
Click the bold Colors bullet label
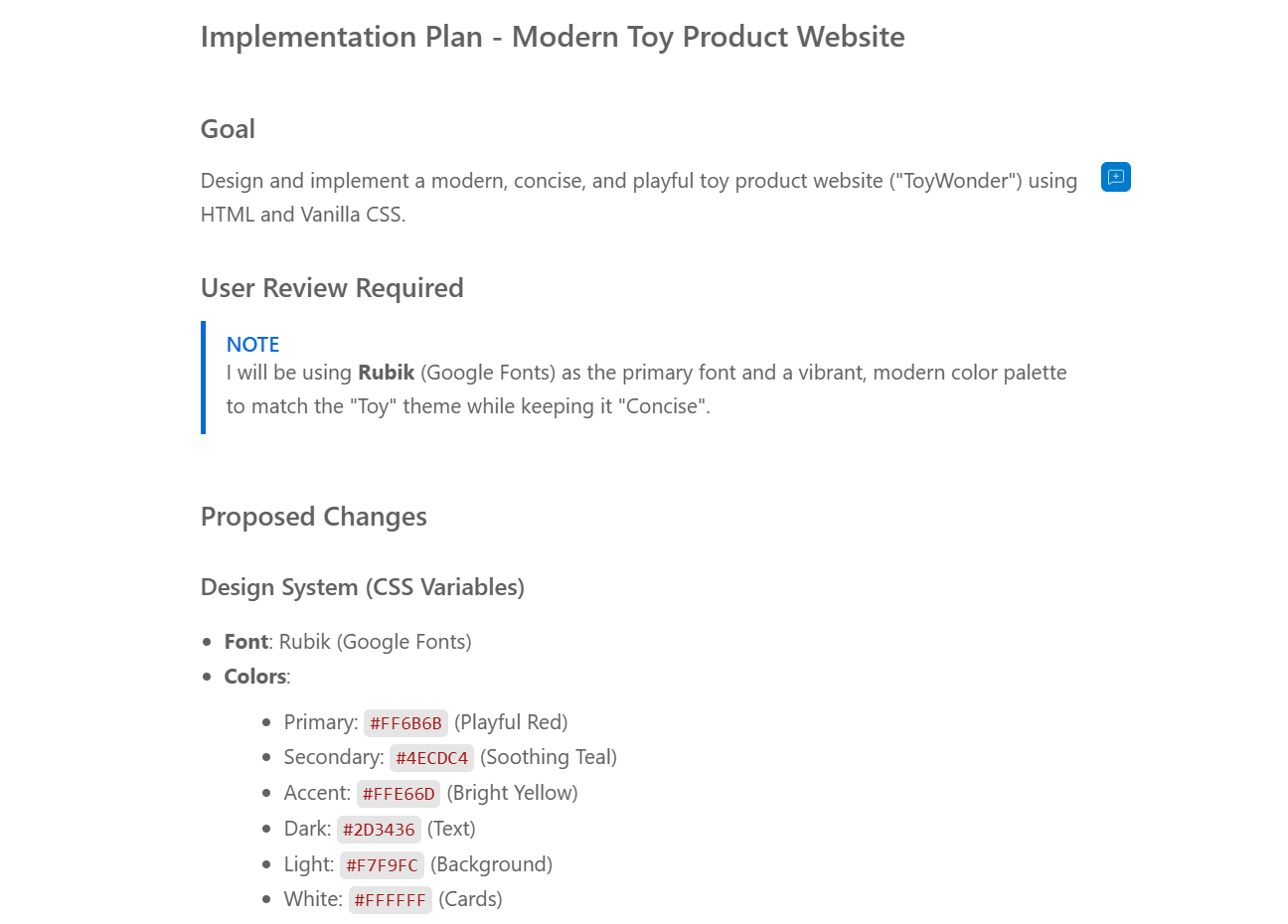pos(255,677)
